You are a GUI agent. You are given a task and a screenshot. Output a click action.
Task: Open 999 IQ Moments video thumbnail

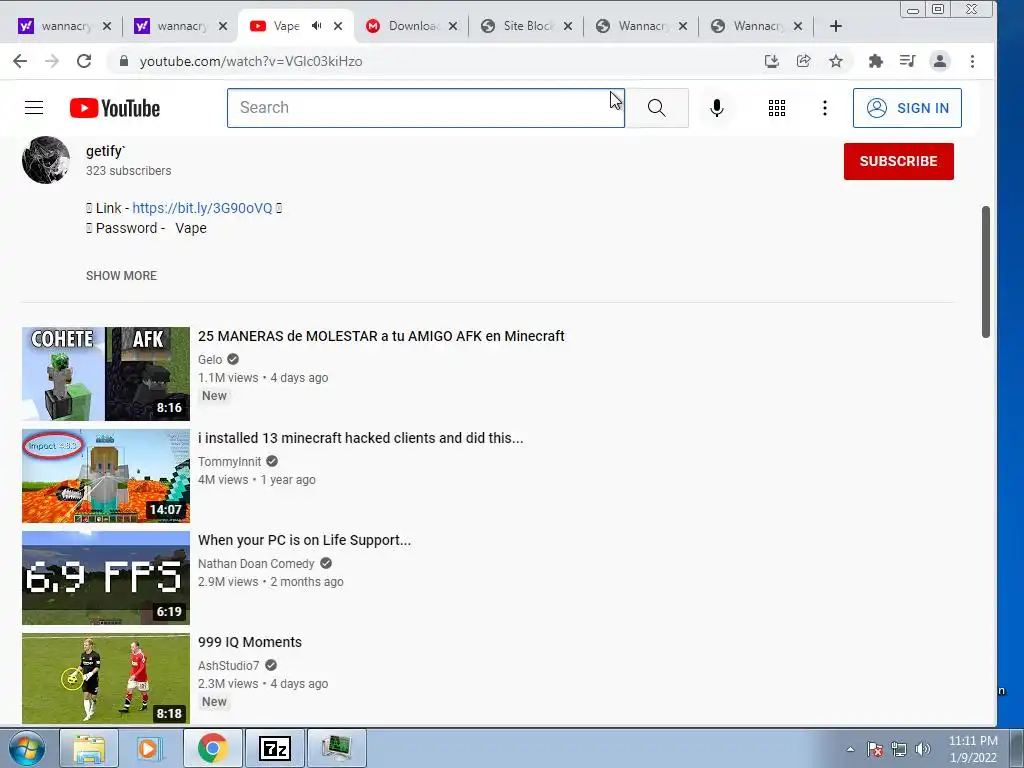pyautogui.click(x=106, y=679)
